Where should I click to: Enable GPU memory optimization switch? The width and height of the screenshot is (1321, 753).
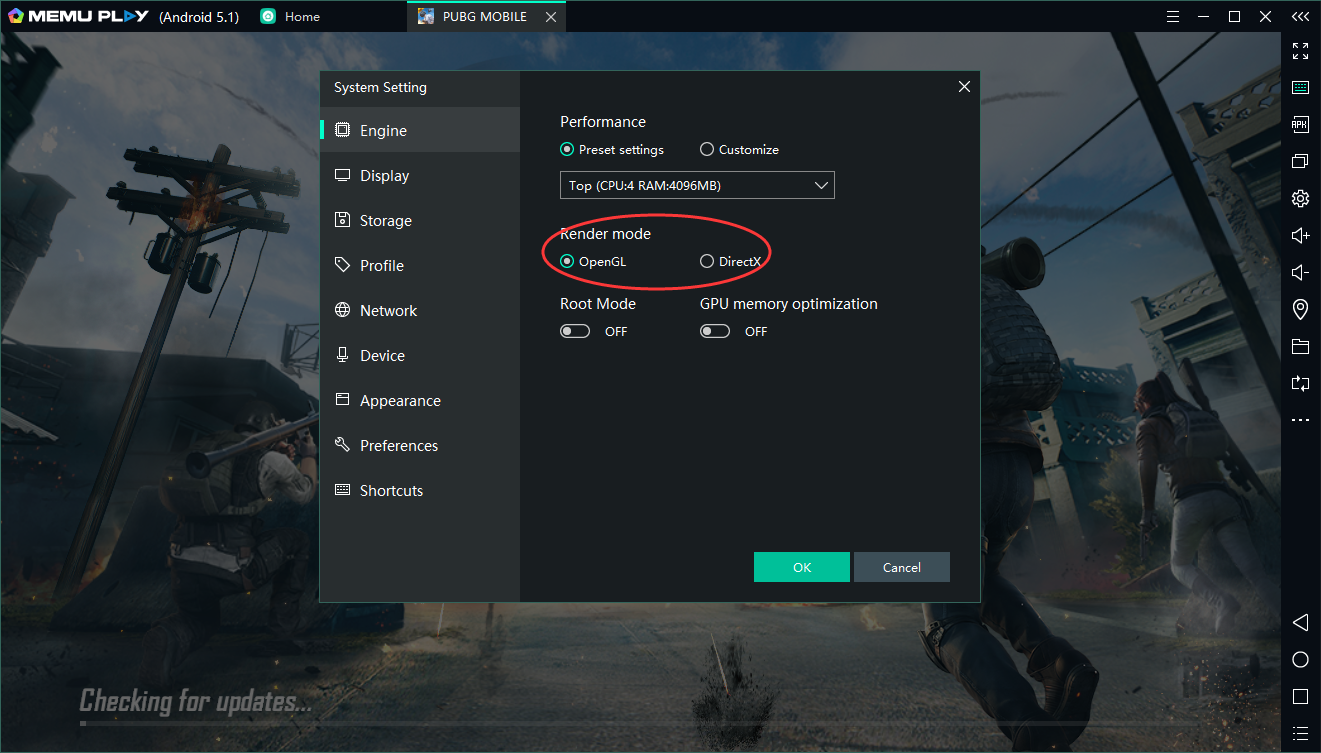coord(715,331)
